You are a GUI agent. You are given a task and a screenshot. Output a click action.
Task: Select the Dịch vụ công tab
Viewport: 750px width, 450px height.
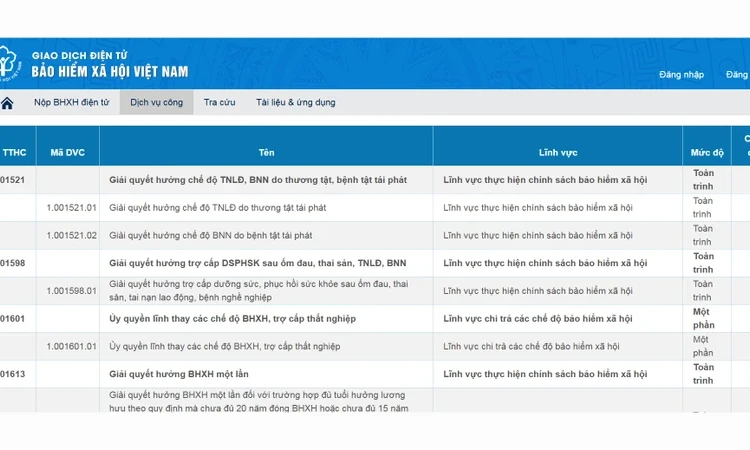[156, 102]
